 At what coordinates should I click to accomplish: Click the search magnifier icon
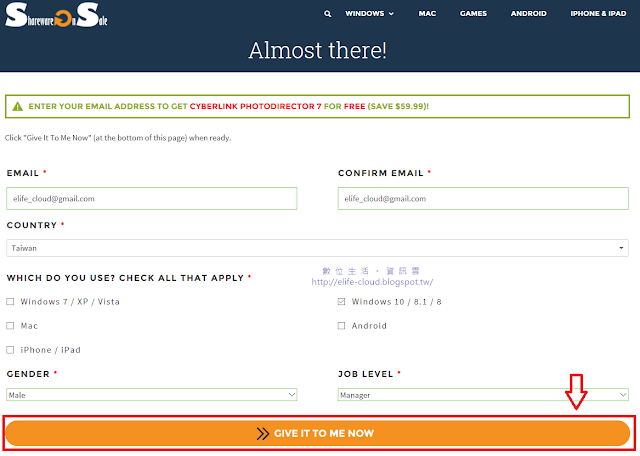click(x=327, y=14)
